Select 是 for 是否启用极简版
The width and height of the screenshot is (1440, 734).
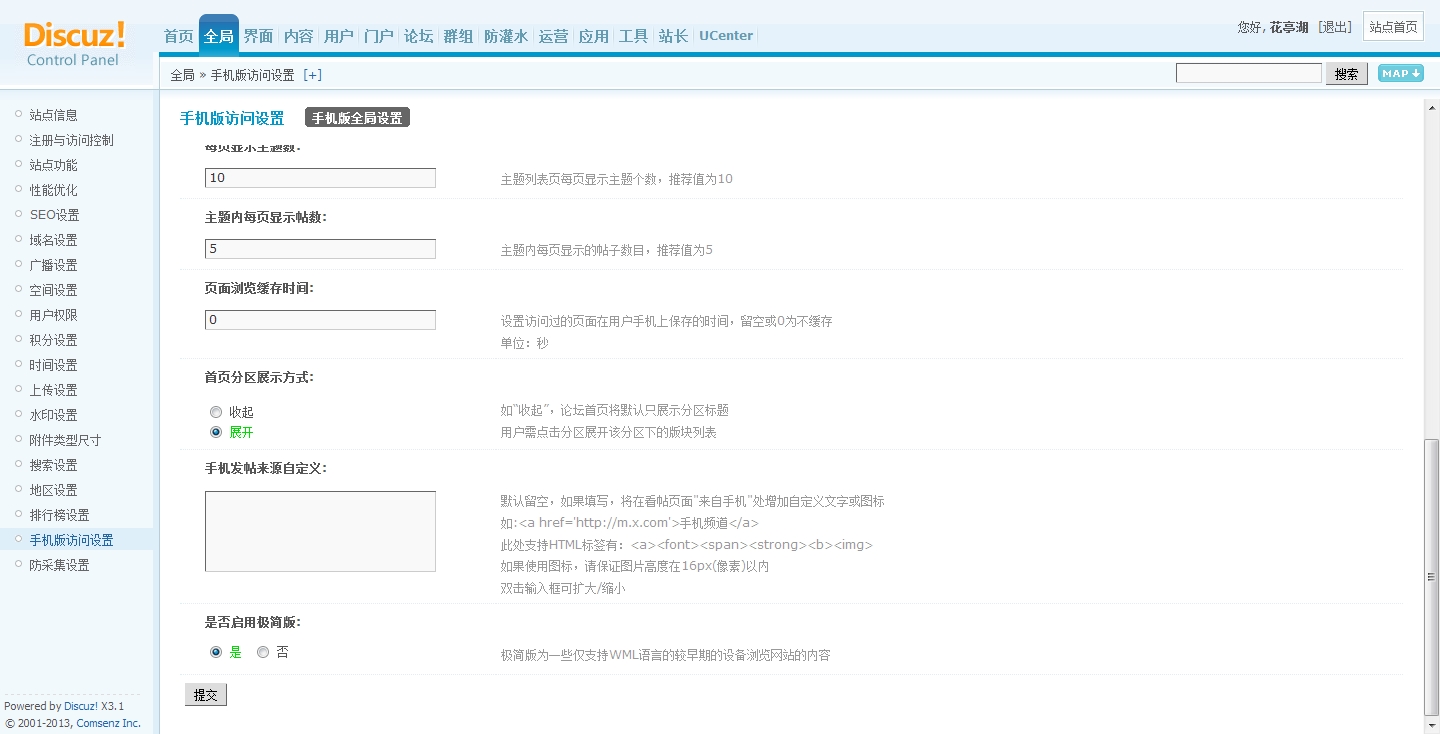[216, 652]
